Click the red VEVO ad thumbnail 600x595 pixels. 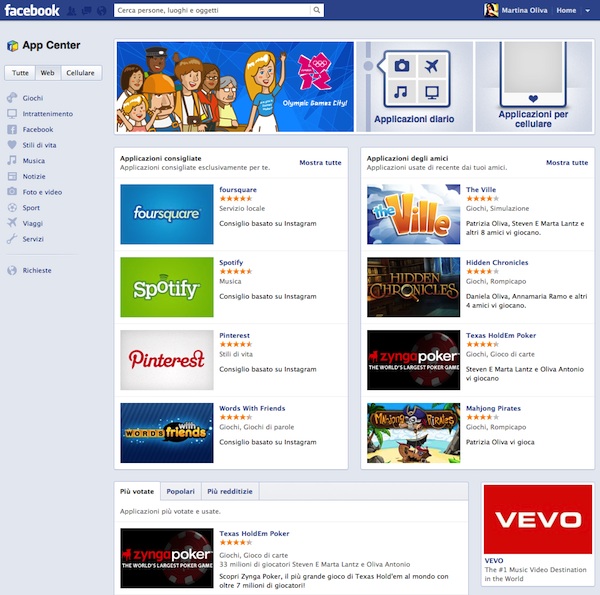point(538,519)
